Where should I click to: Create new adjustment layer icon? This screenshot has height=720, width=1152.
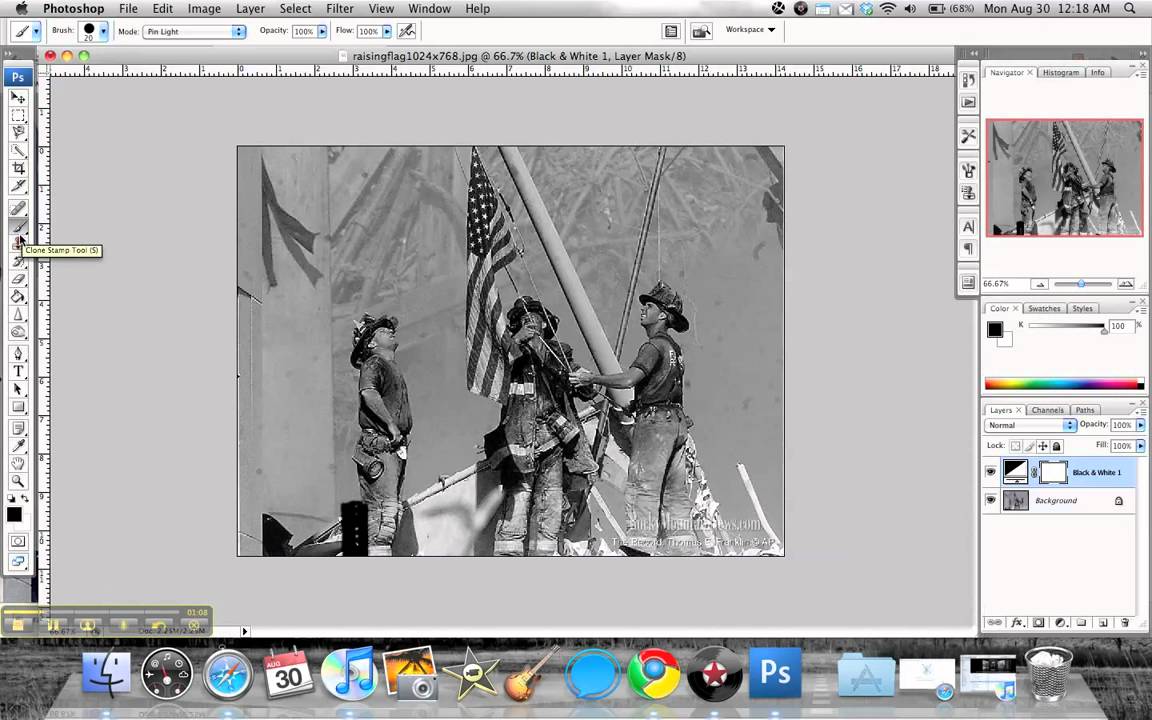pos(1060,622)
